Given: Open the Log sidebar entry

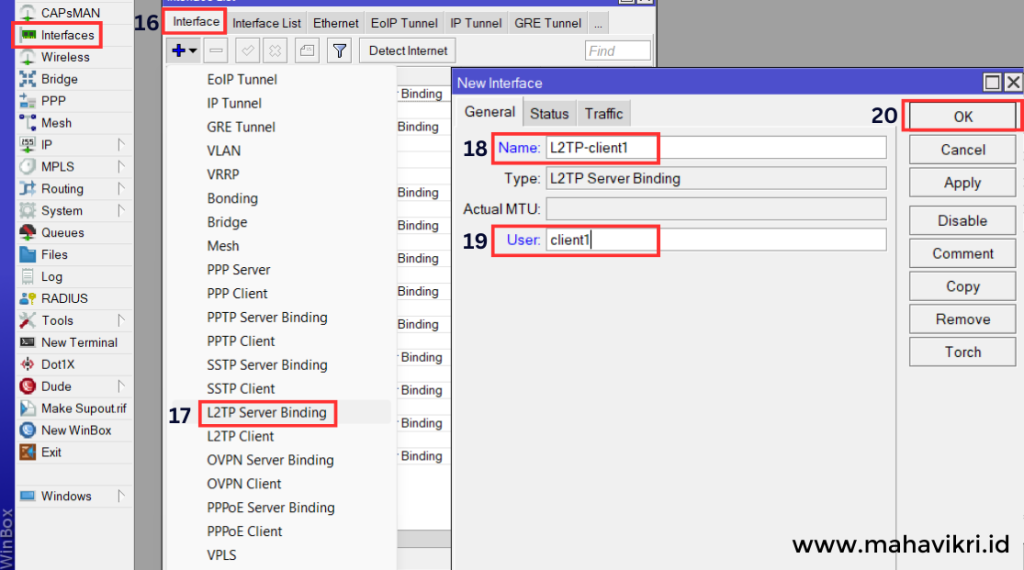Looking at the screenshot, I should pyautogui.click(x=51, y=277).
